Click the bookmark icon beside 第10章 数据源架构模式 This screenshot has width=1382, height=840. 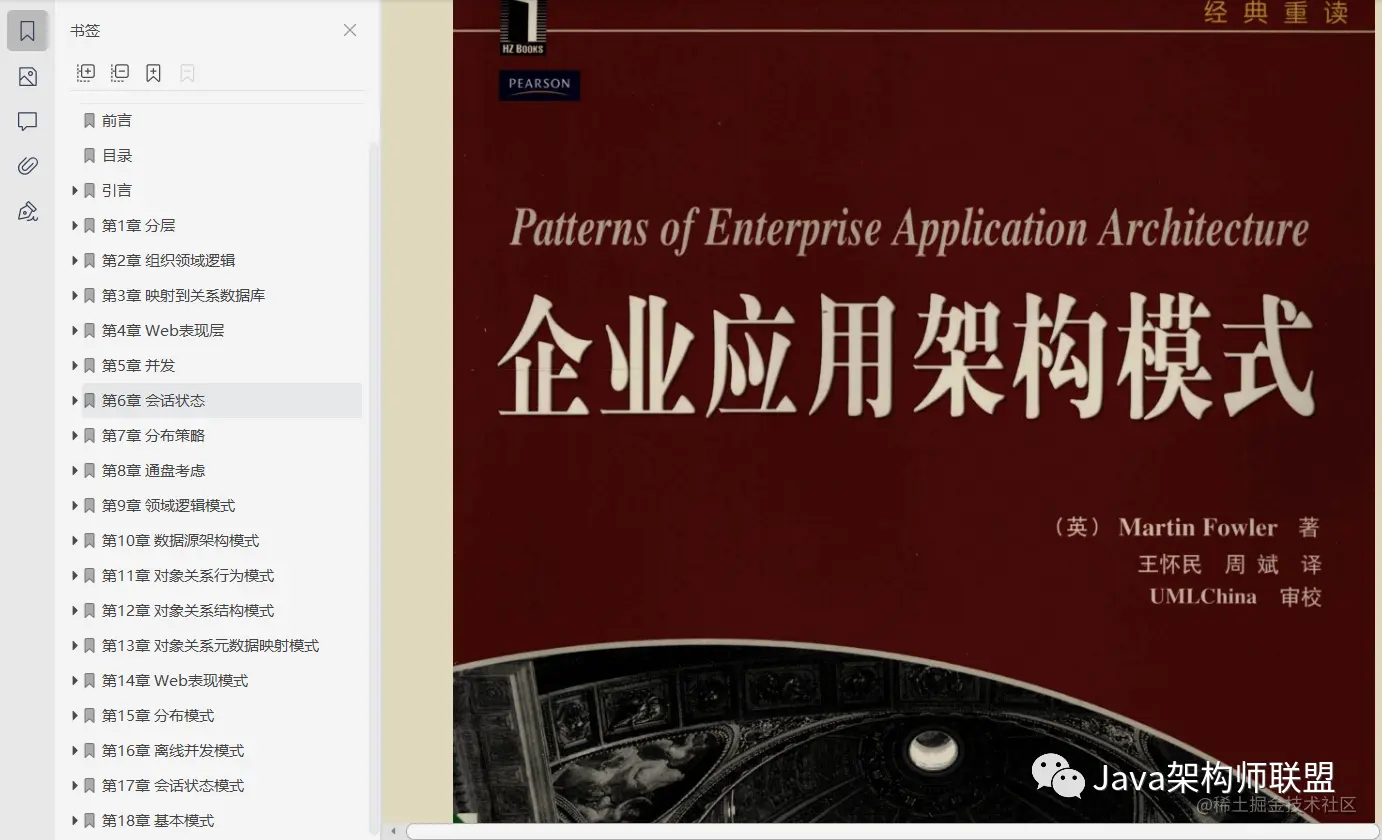click(89, 540)
